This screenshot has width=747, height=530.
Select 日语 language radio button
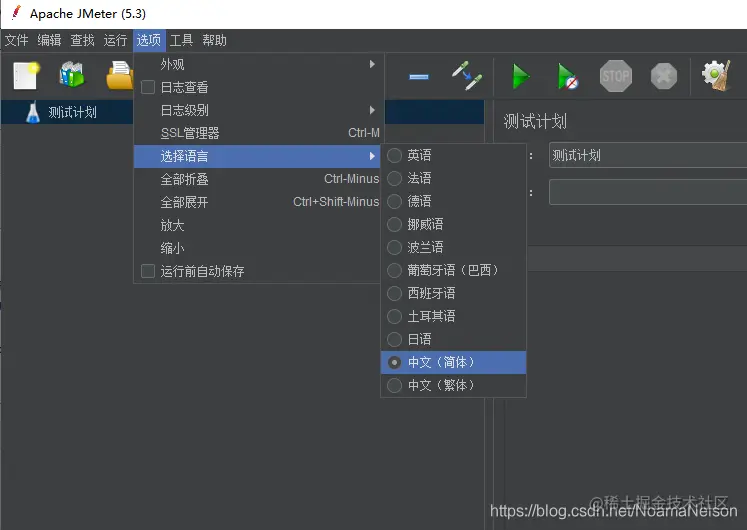[x=394, y=339]
